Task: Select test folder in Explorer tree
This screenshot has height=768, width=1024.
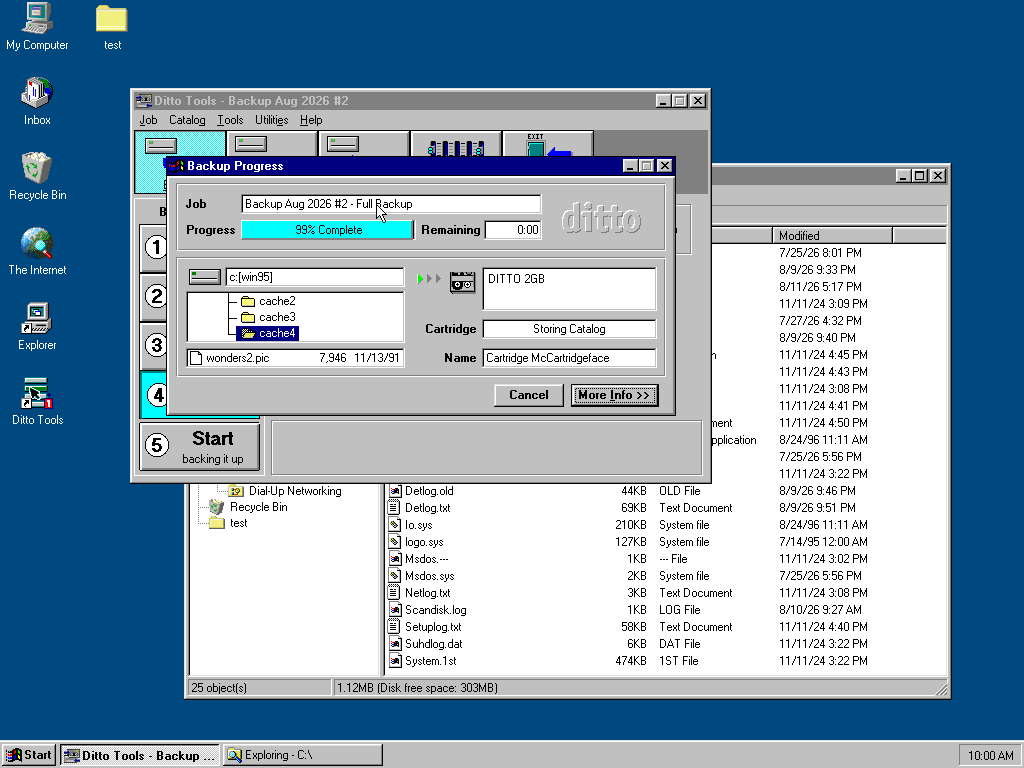Action: coord(229,523)
